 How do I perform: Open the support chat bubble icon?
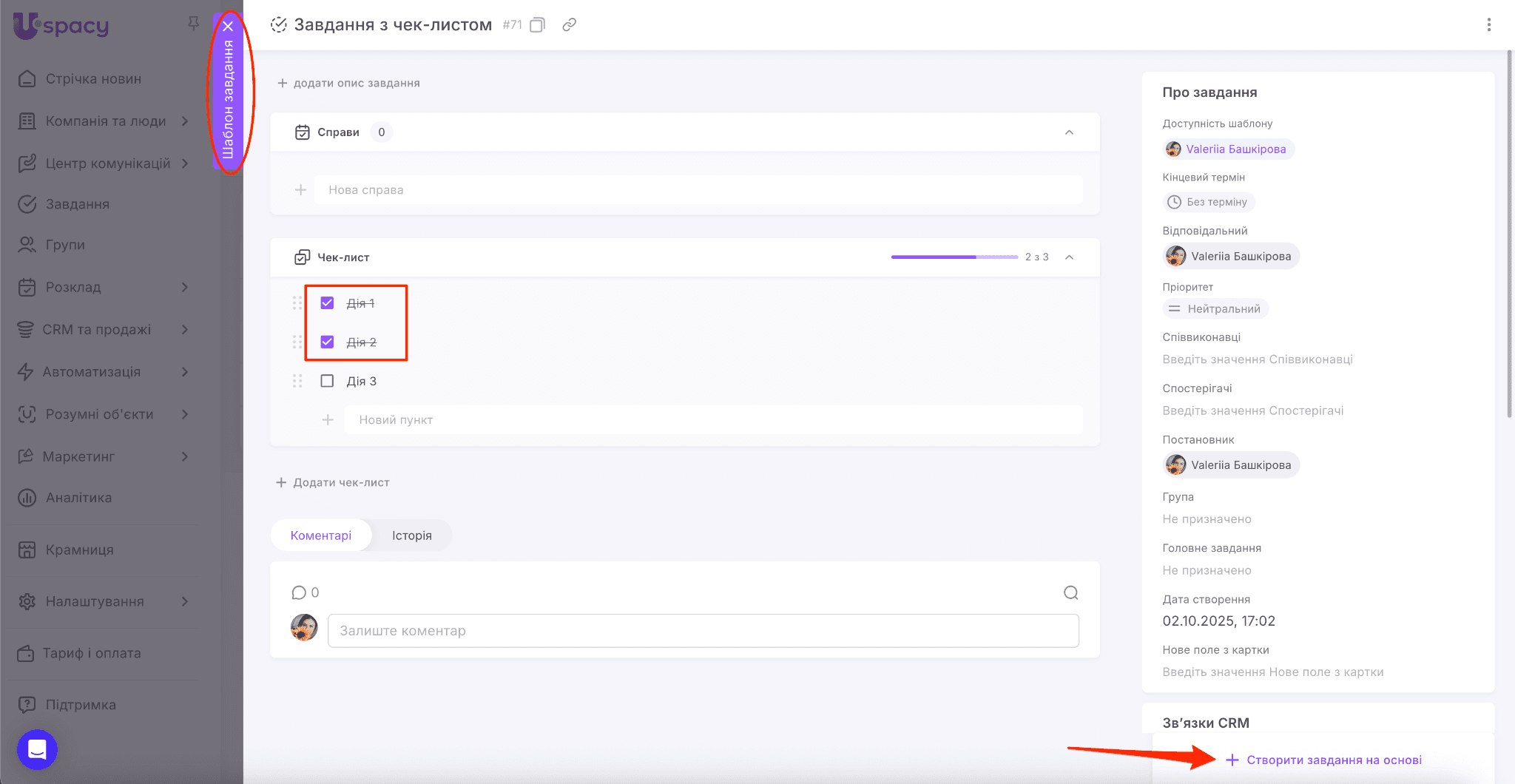tap(37, 749)
